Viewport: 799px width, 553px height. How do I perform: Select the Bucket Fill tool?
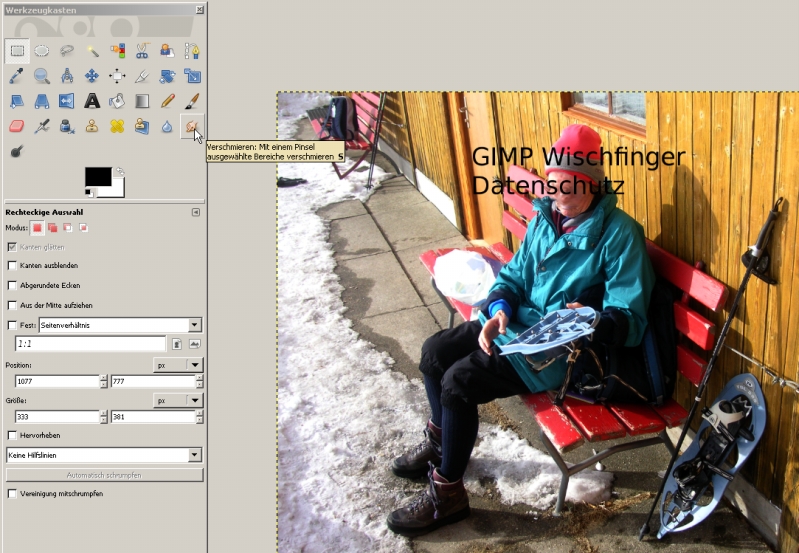(117, 100)
